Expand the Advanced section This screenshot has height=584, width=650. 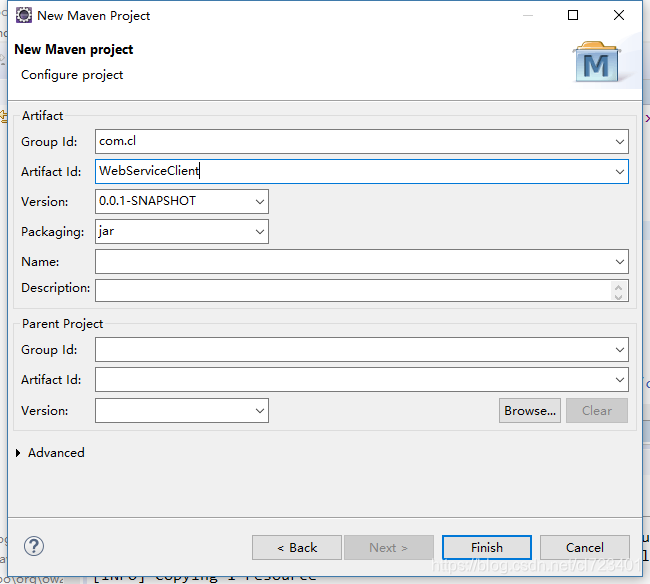(x=18, y=453)
